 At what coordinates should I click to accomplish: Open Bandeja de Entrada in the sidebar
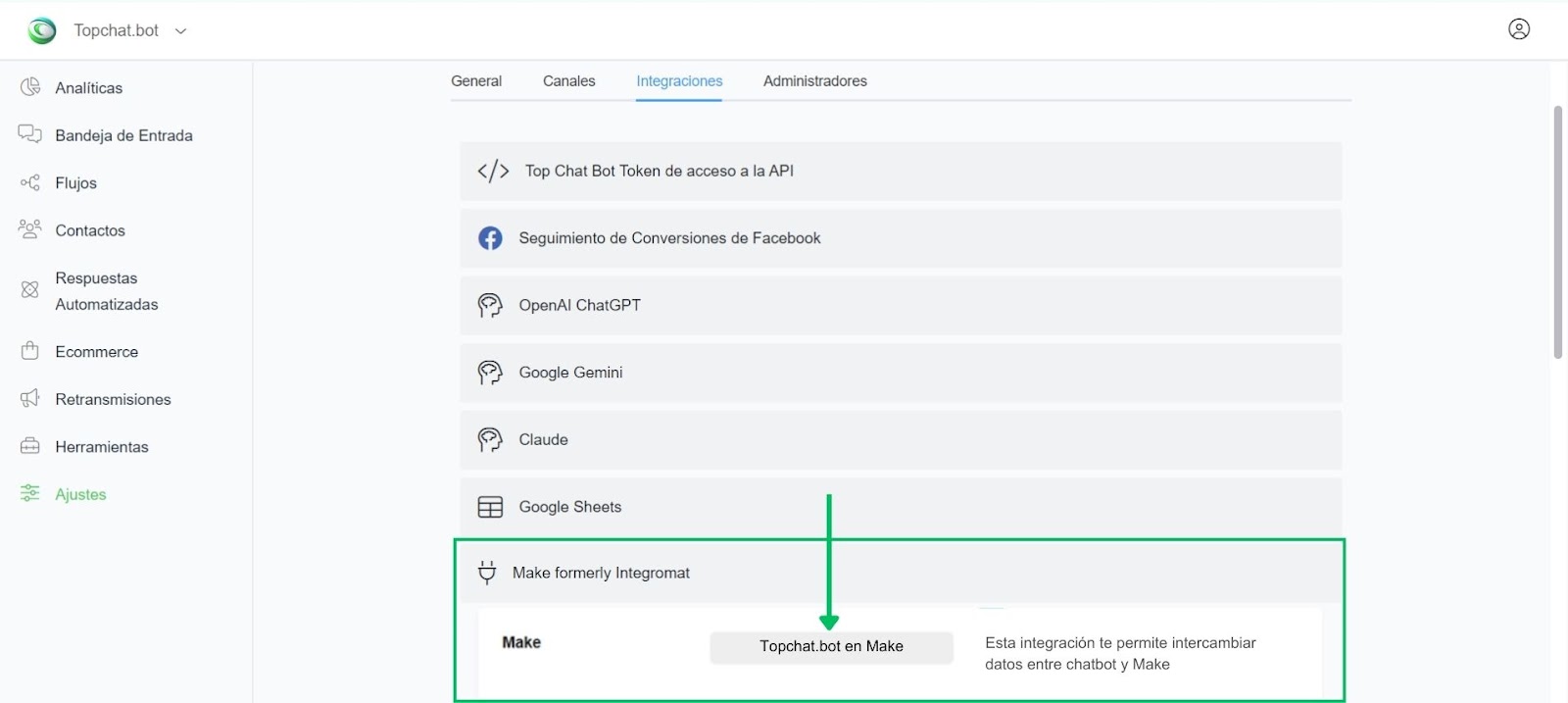(x=123, y=135)
